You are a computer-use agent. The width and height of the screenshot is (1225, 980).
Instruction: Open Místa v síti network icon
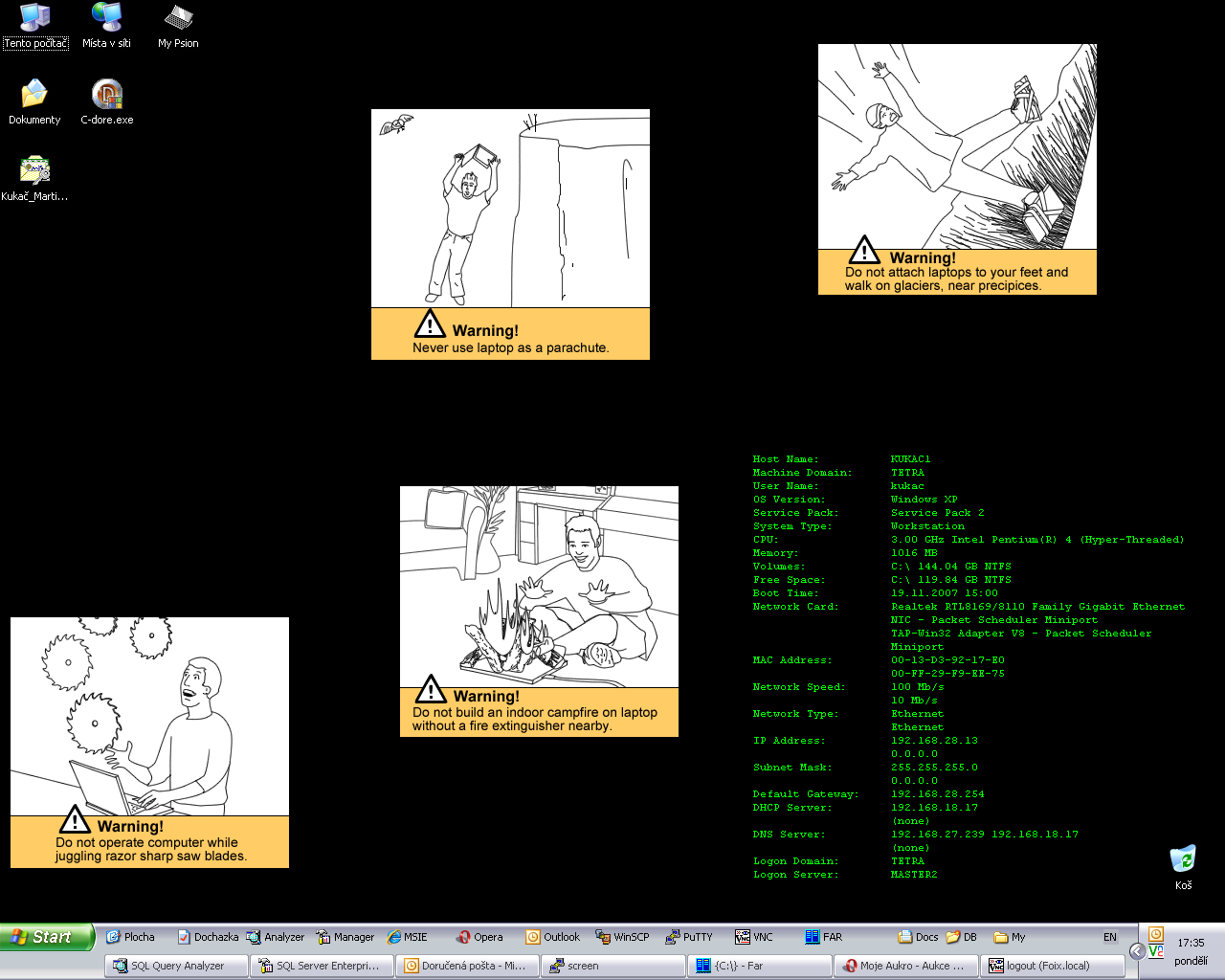pos(106,25)
